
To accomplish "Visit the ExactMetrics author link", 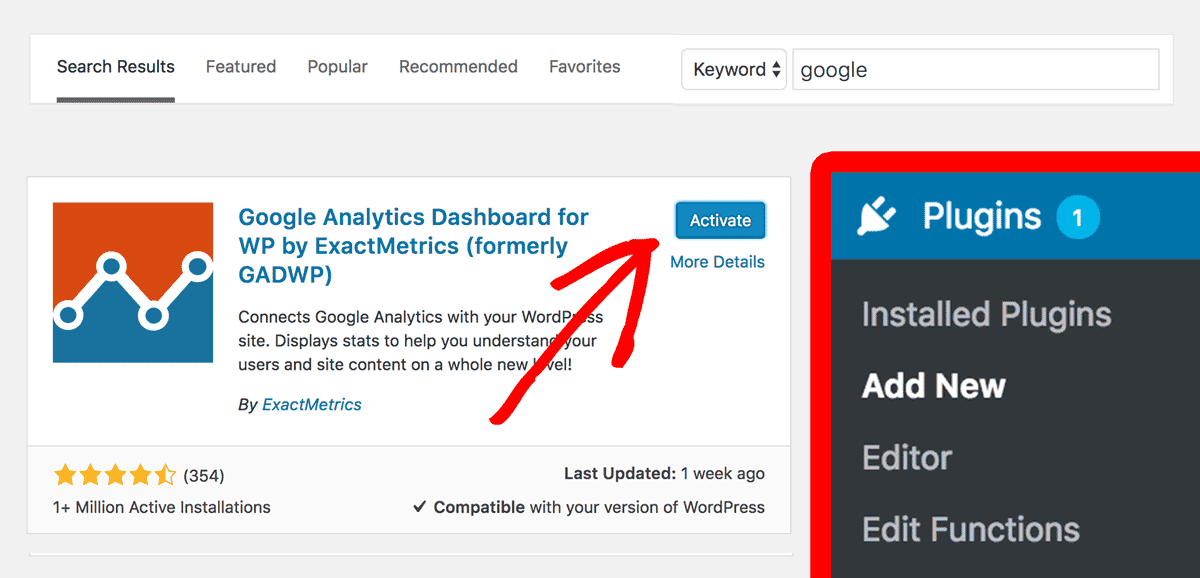I will point(312,405).
